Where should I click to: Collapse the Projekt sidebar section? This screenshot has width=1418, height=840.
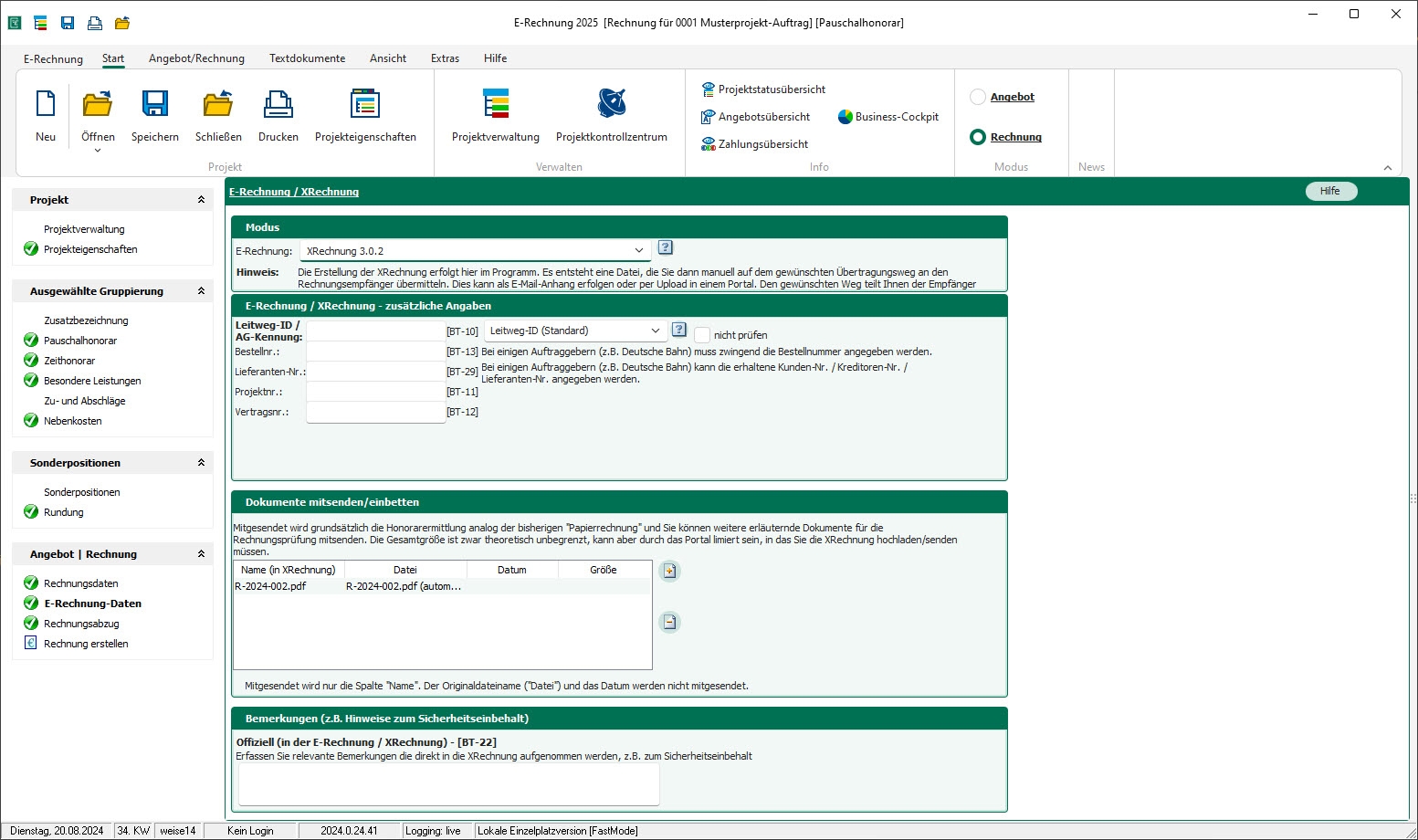pos(201,199)
